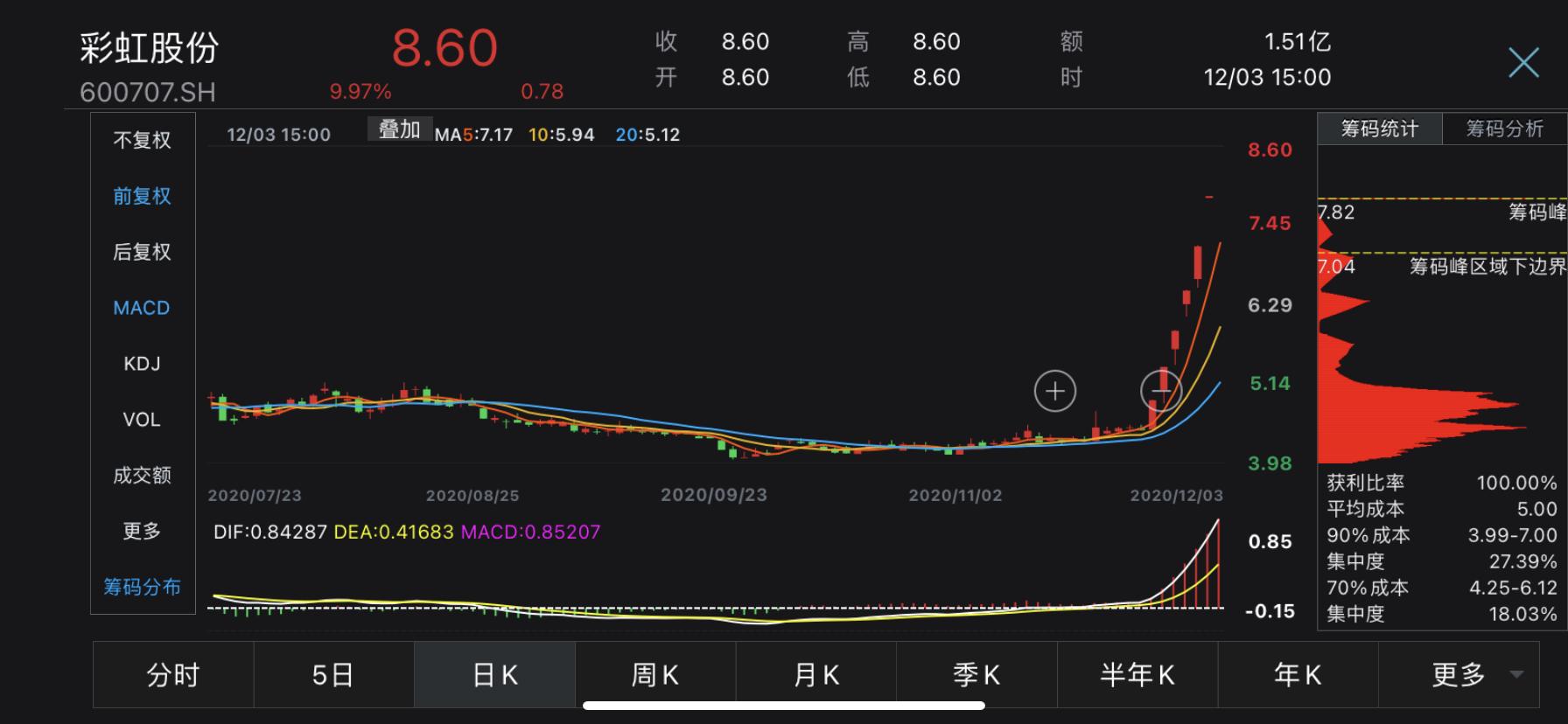Image resolution: width=1568 pixels, height=724 pixels.
Task: Select the 年K tab
Action: (1298, 674)
